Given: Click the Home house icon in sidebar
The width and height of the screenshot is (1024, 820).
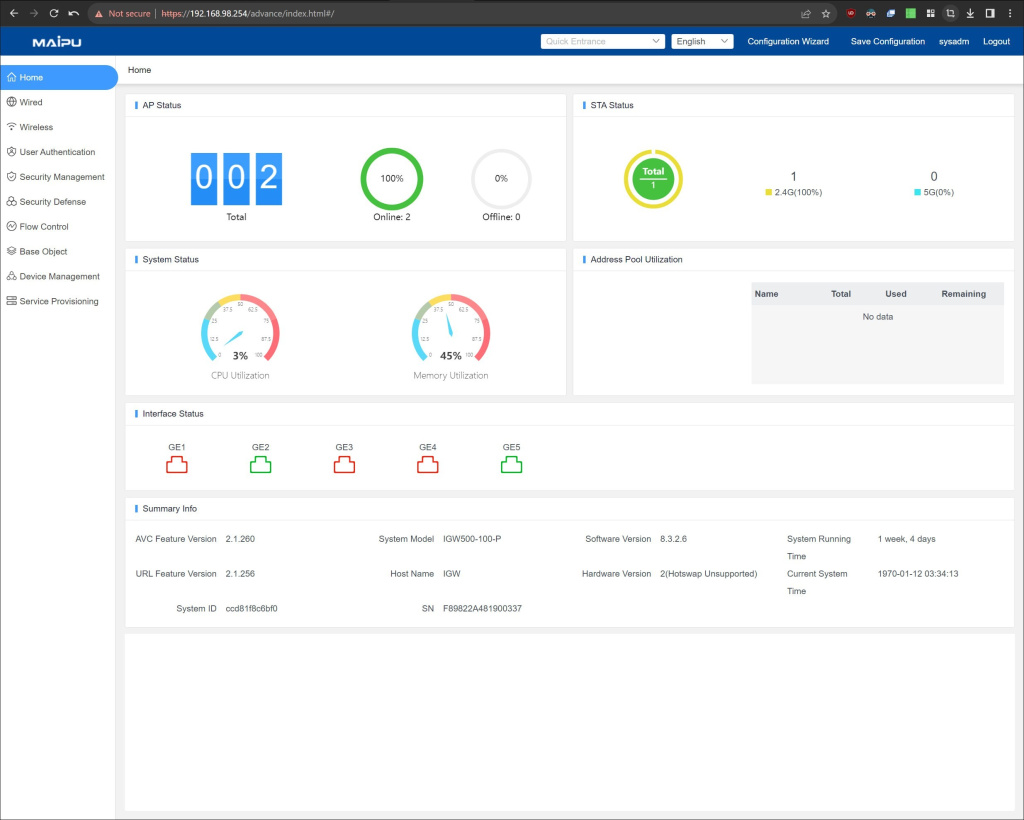Looking at the screenshot, I should (x=11, y=77).
